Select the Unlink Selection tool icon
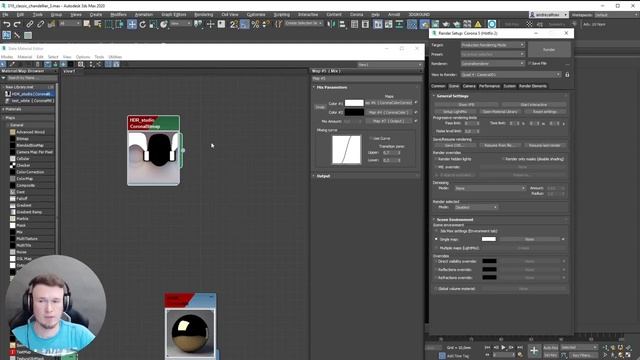The width and height of the screenshot is (640, 360). (41, 24)
